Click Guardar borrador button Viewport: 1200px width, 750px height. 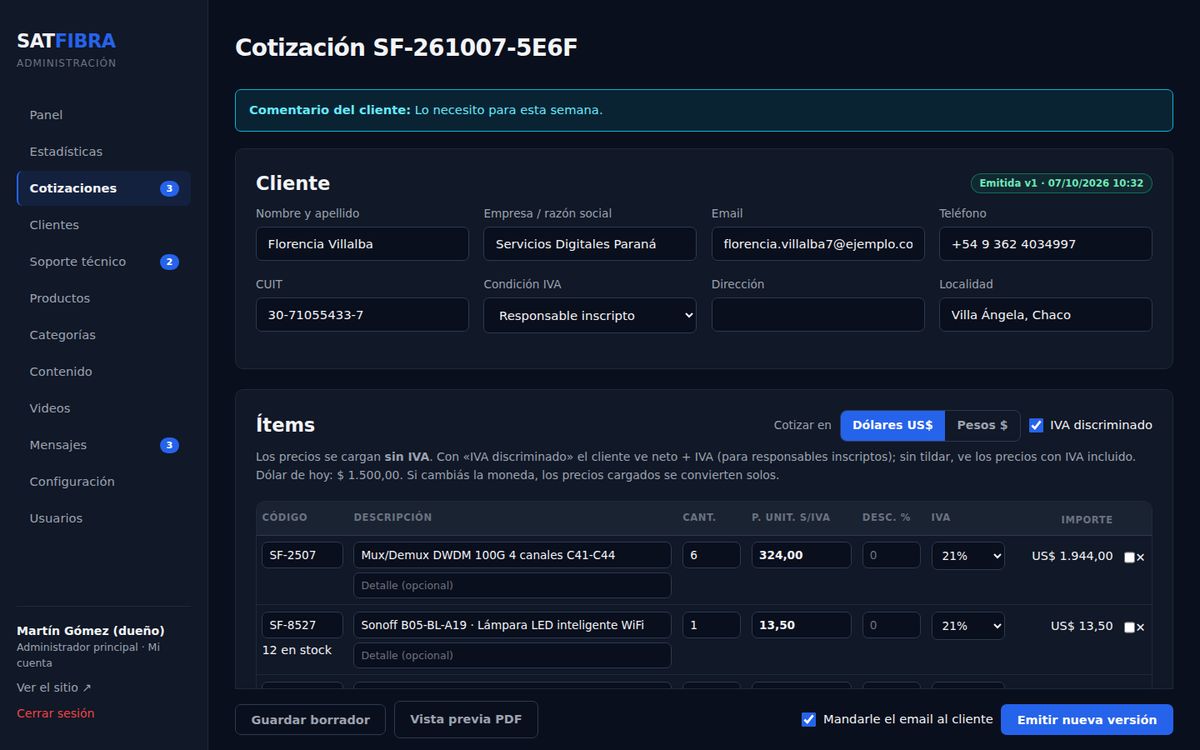click(x=310, y=720)
